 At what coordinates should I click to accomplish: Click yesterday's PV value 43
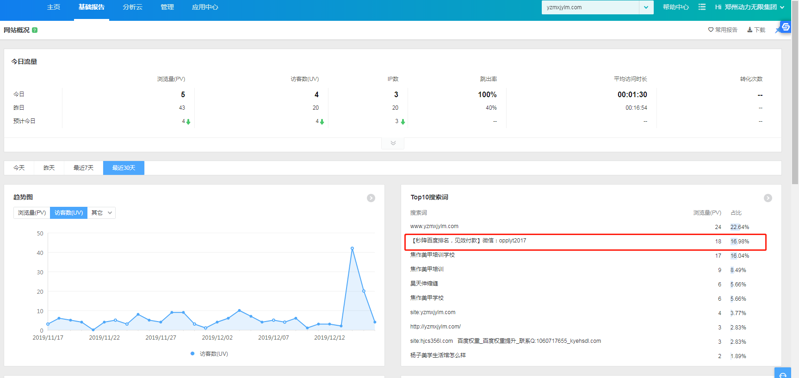click(182, 108)
